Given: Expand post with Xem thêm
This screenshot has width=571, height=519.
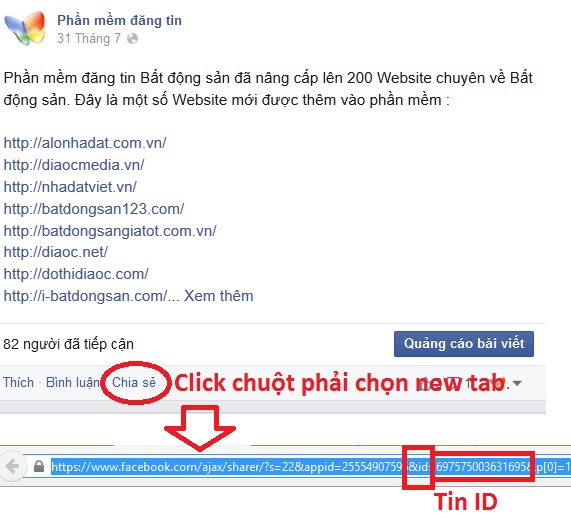Looking at the screenshot, I should point(218,296).
